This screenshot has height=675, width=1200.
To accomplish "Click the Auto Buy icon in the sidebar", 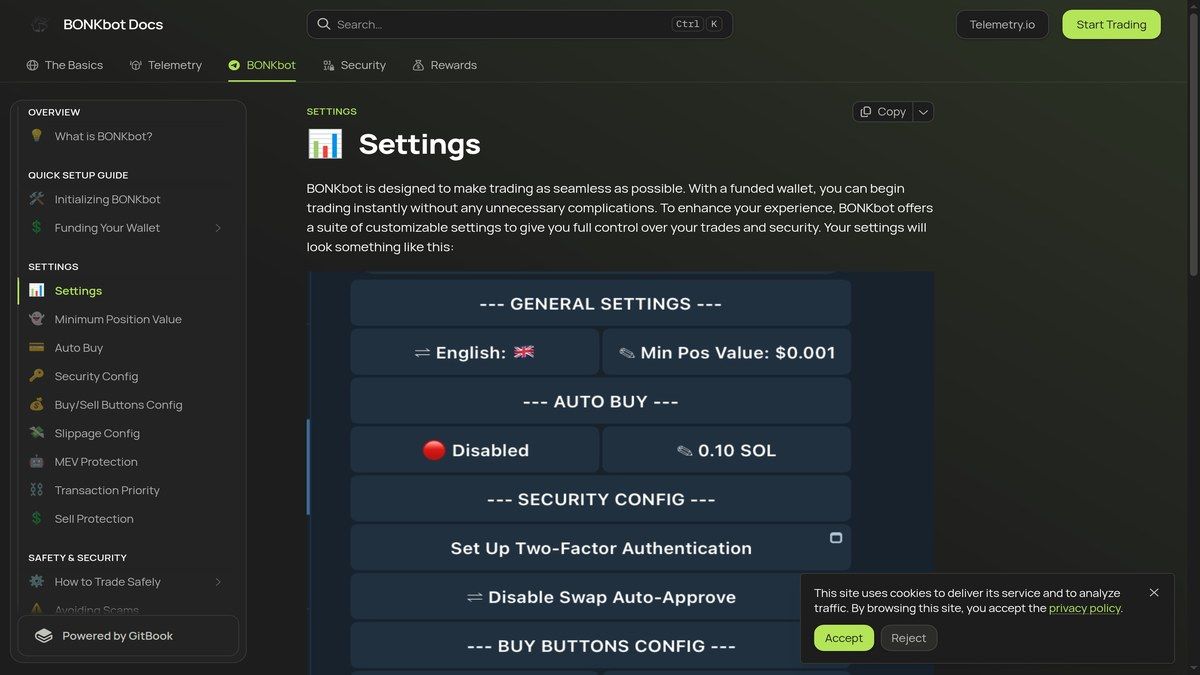I will [36, 347].
